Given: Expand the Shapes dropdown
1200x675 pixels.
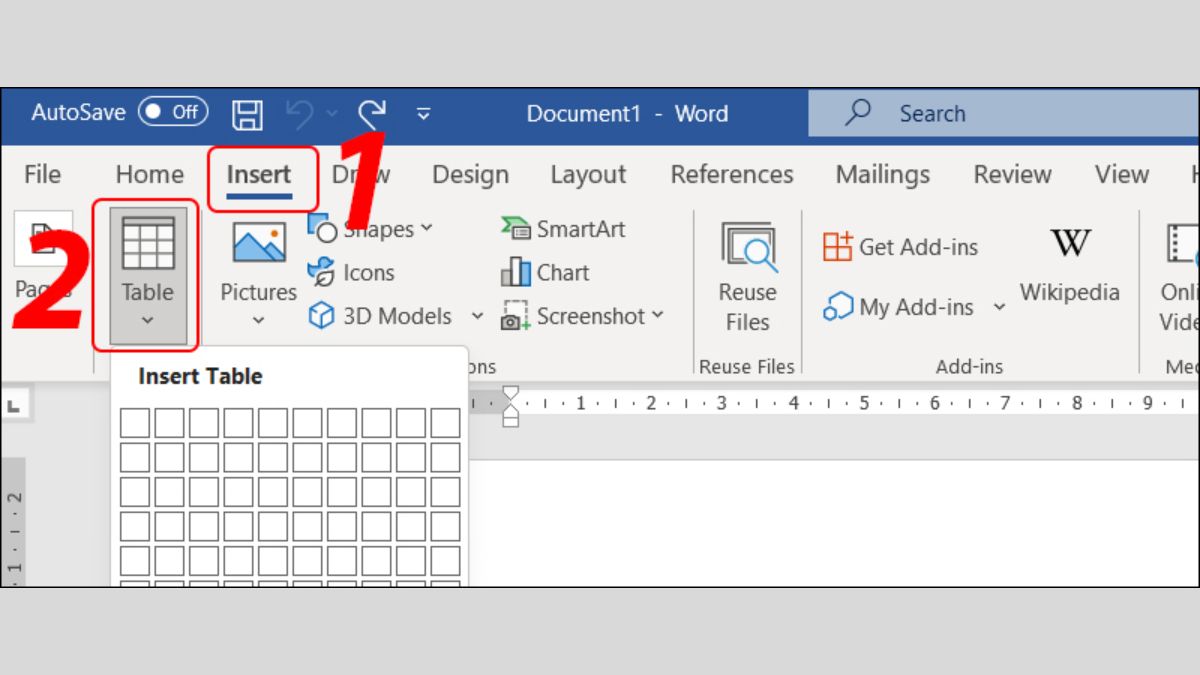Looking at the screenshot, I should click(427, 228).
